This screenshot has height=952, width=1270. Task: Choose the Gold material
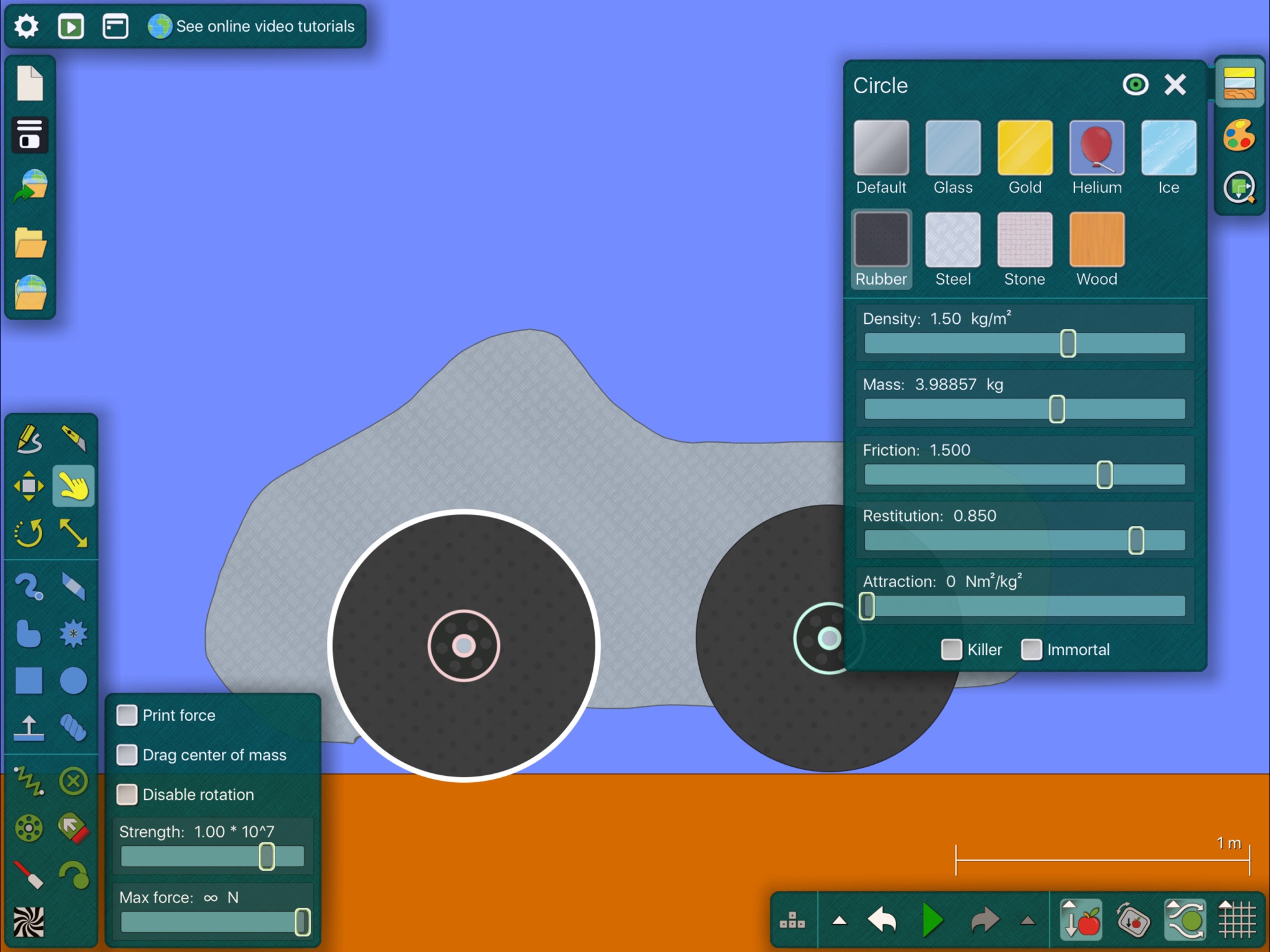pyautogui.click(x=1025, y=158)
